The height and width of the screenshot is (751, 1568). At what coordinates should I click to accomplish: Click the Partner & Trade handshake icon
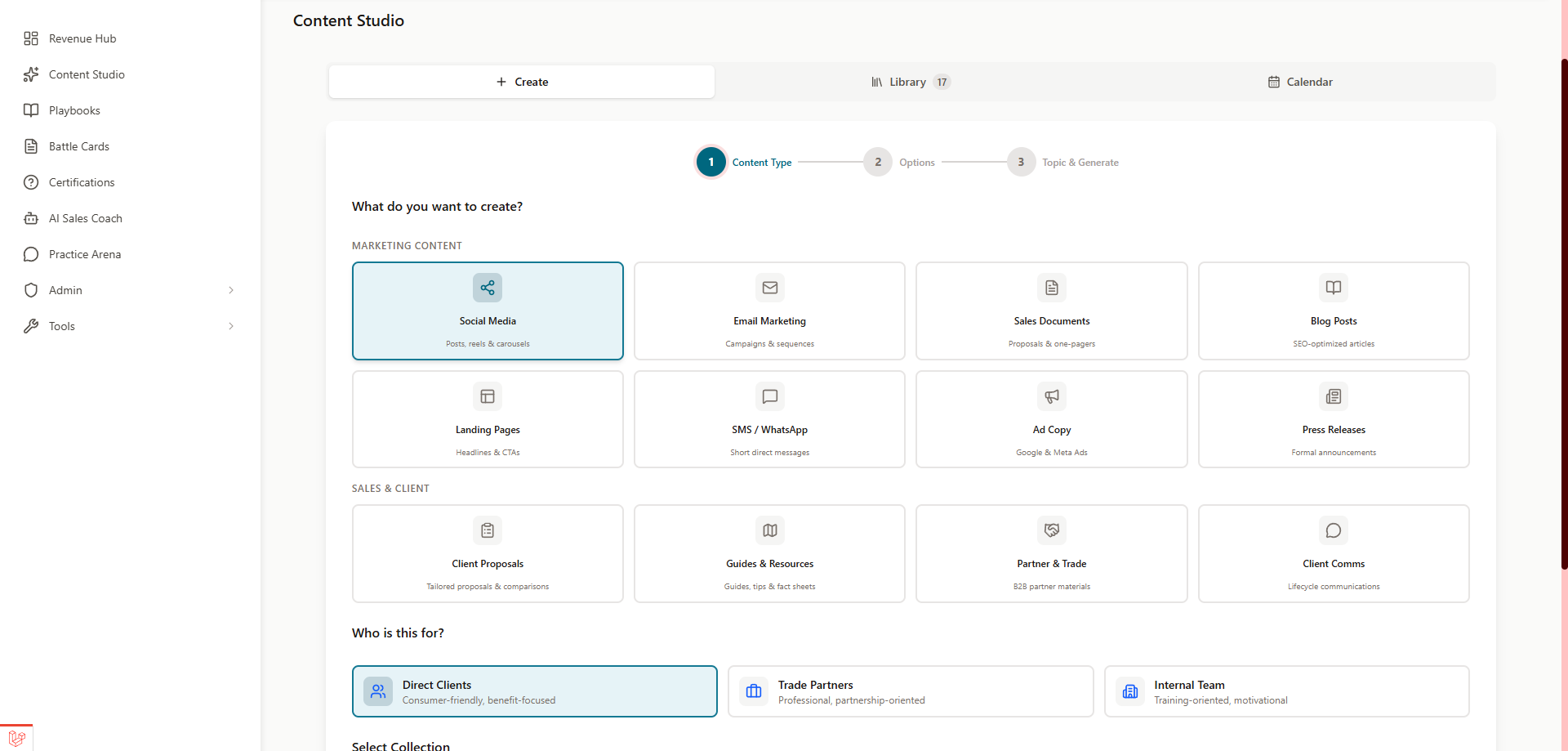(x=1052, y=530)
